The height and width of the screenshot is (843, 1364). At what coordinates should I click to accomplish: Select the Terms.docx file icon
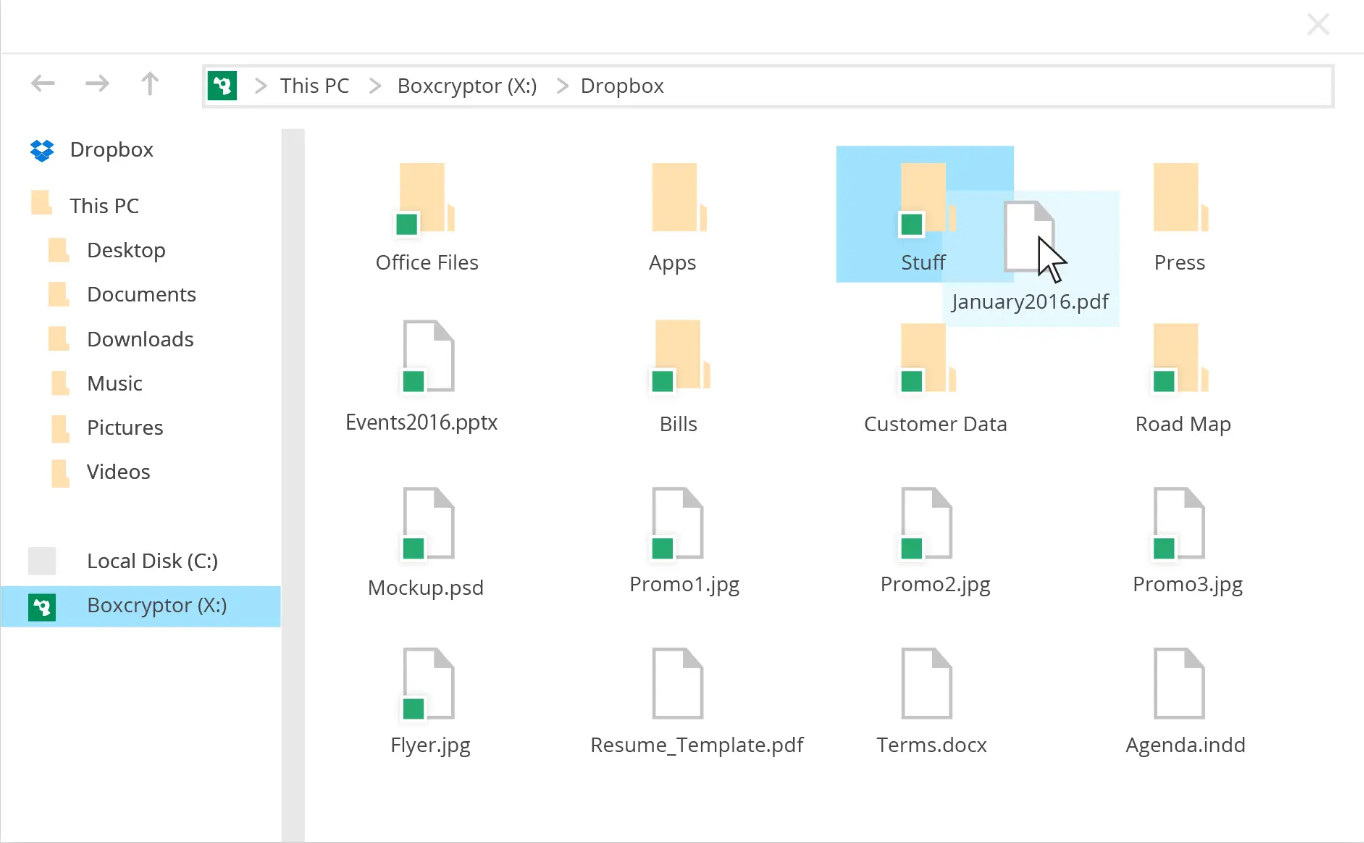pos(927,683)
